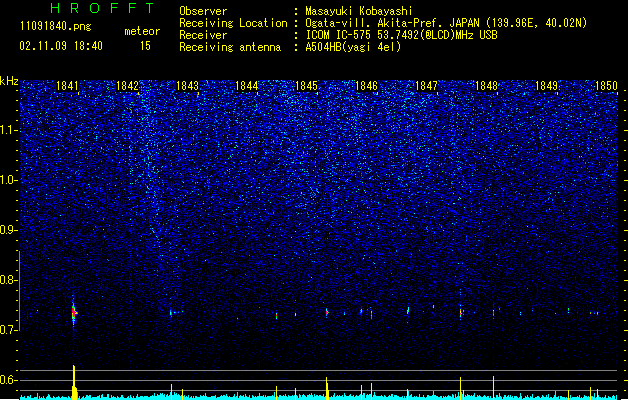Click the Receiving antenna label
Screen dimensions: 629x400
pyautogui.click(x=230, y=47)
